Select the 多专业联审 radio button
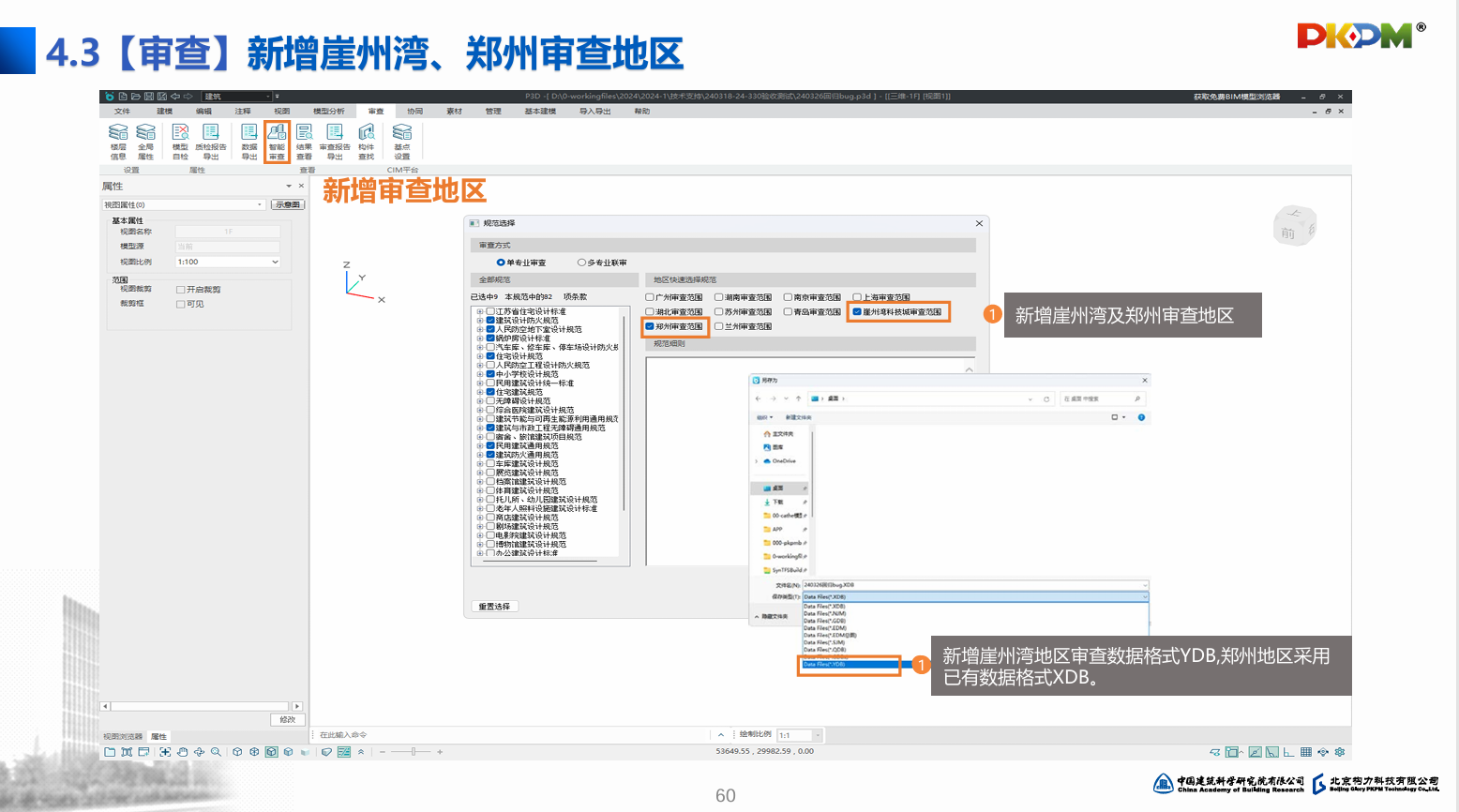This screenshot has width=1459, height=812. (581, 263)
